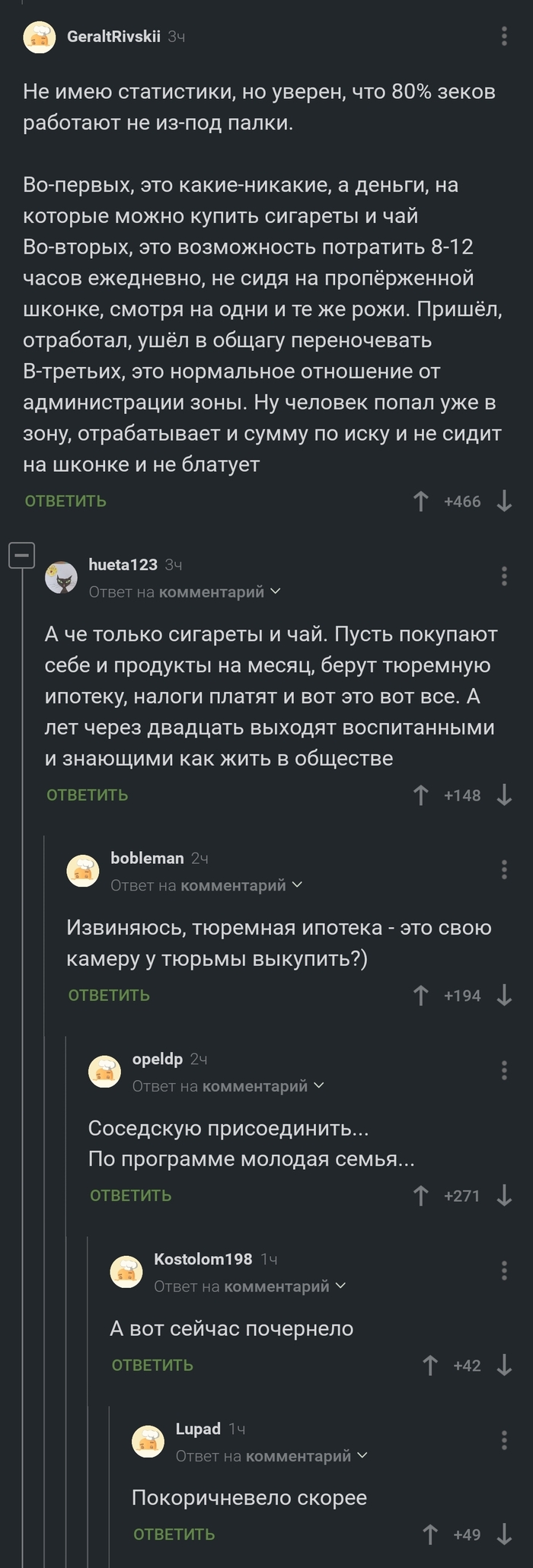The image size is (533, 1568).
Task: Downvote the comment rated +466
Action: 503,500
